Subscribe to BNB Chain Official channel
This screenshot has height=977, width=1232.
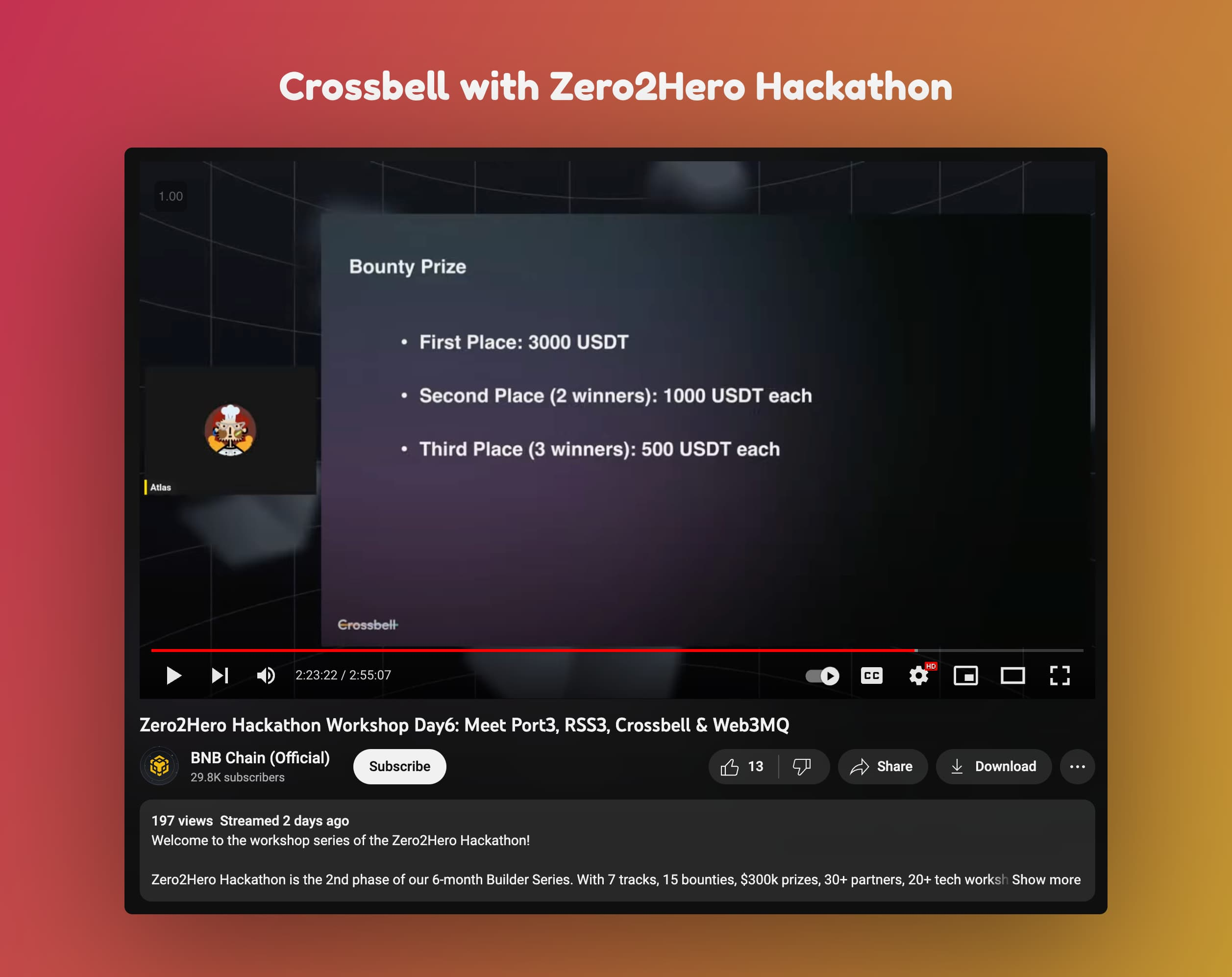400,766
